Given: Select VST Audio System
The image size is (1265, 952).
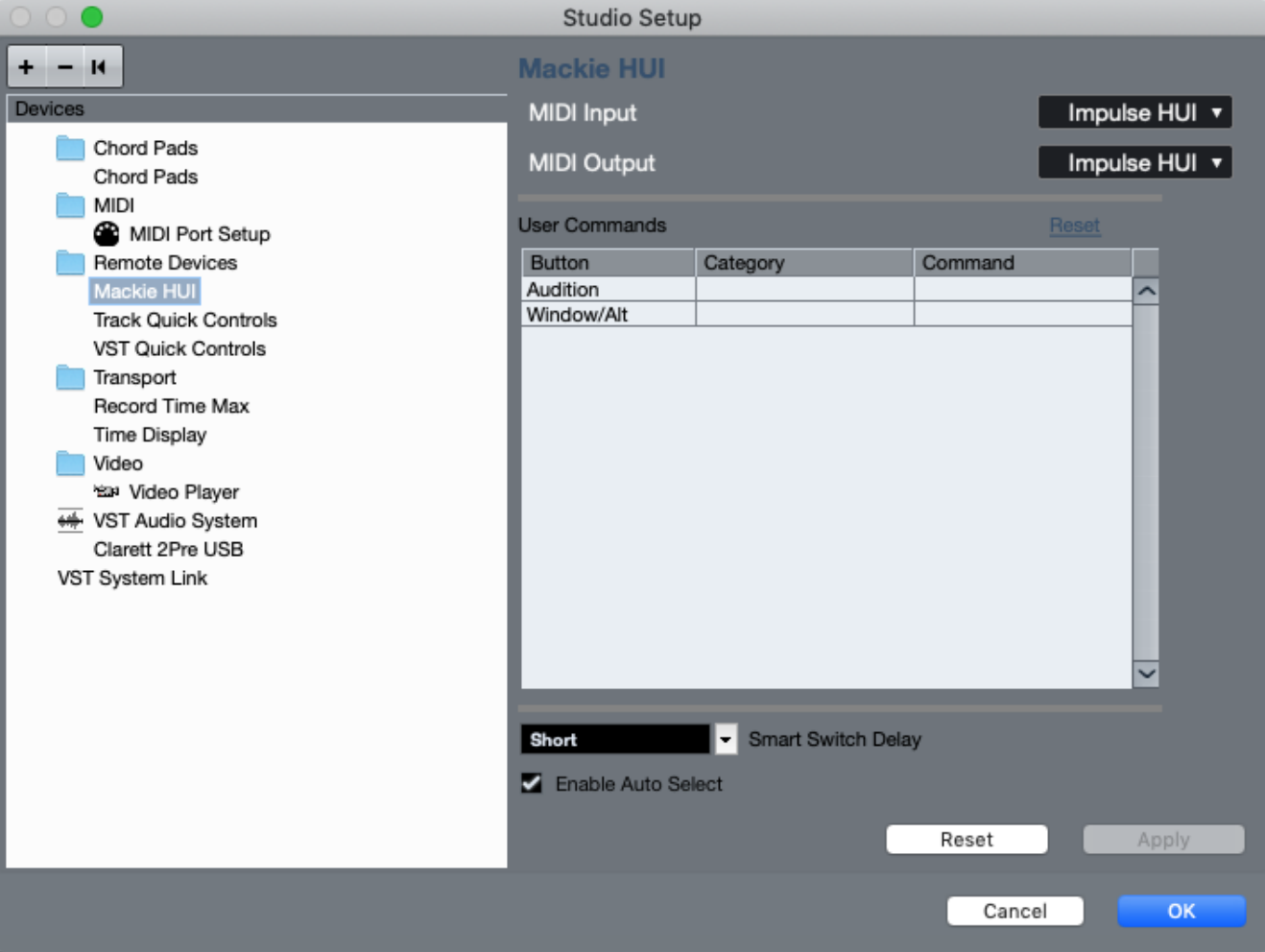Looking at the screenshot, I should click(x=176, y=520).
